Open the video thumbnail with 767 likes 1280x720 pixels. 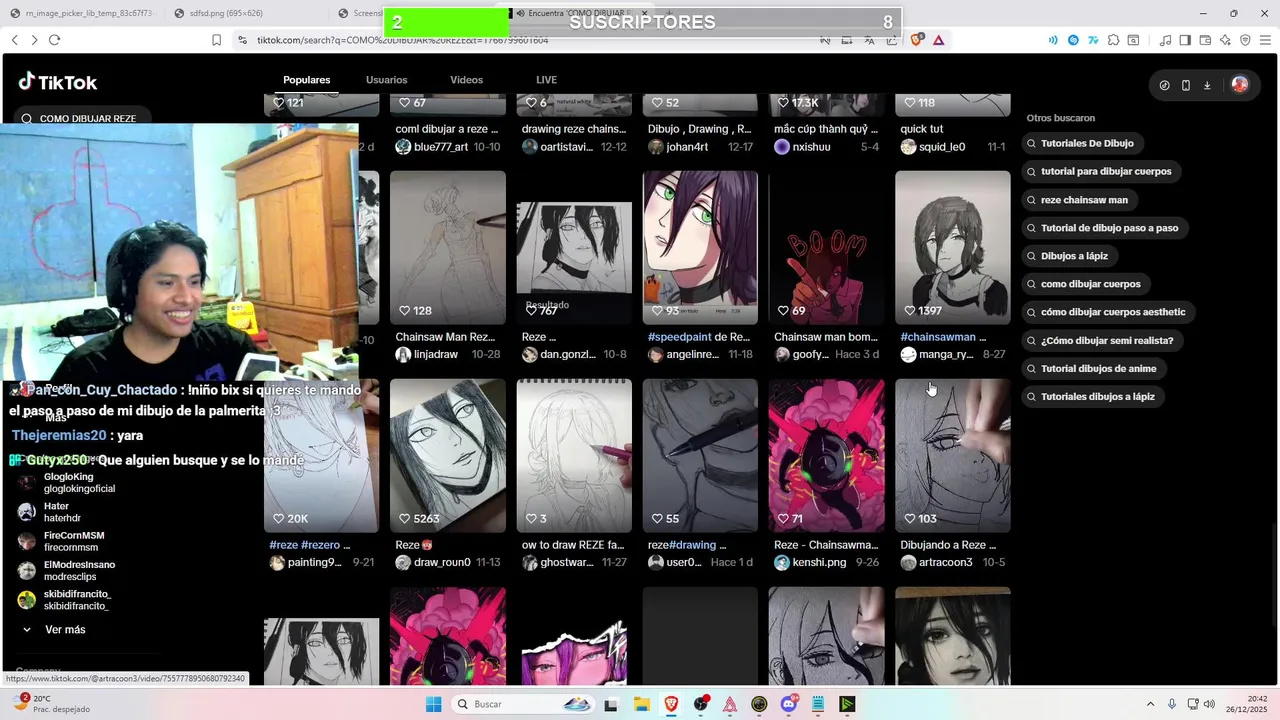(574, 247)
